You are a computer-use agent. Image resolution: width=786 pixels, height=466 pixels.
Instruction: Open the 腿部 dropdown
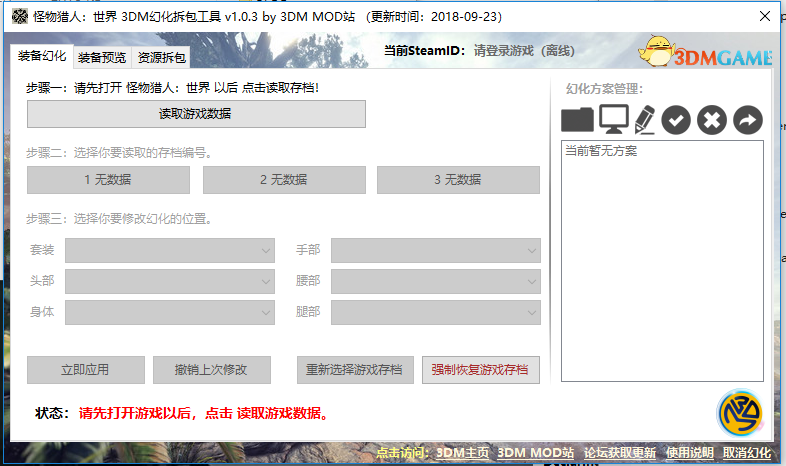436,312
